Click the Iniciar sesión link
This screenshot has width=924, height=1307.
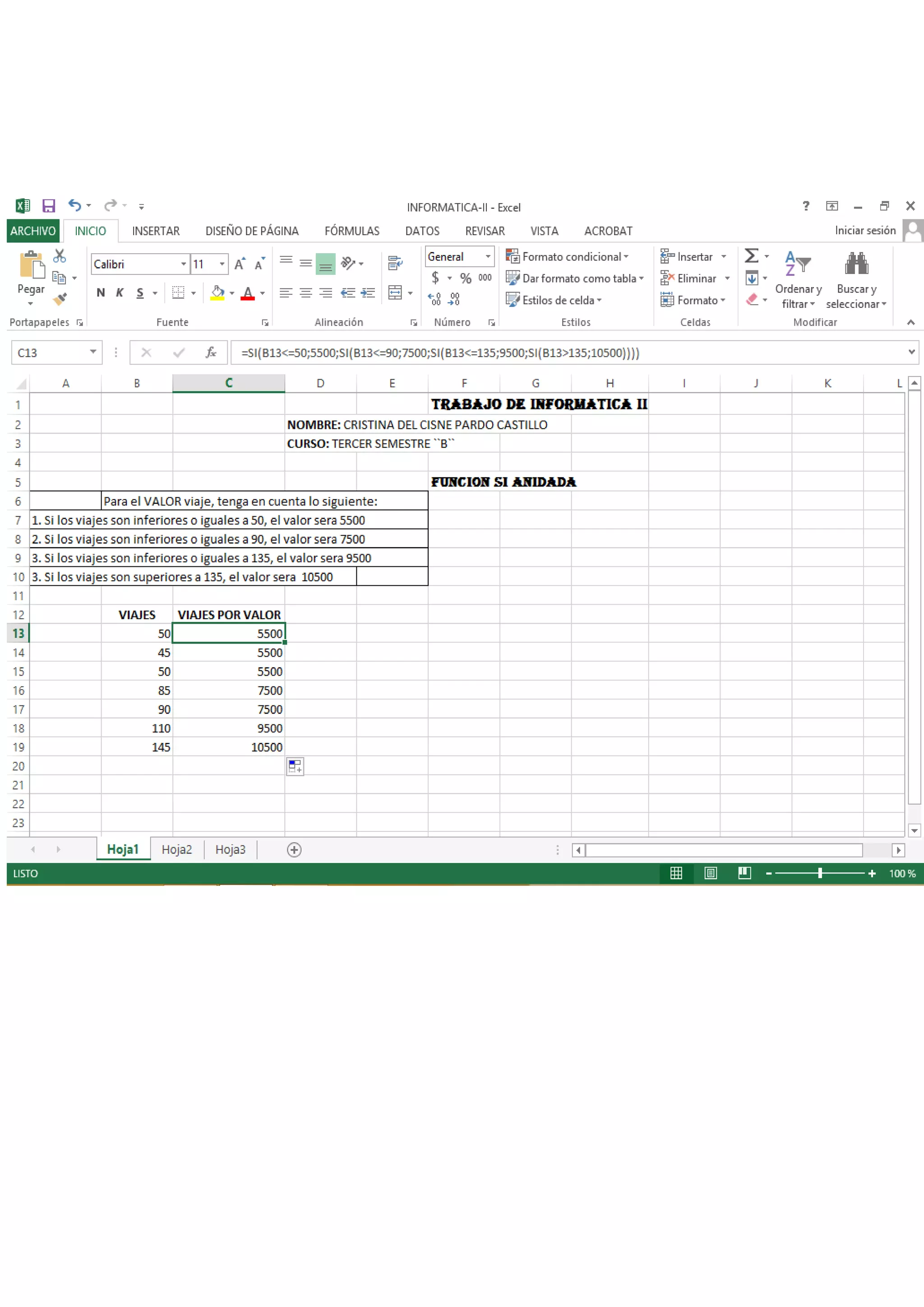(865, 231)
